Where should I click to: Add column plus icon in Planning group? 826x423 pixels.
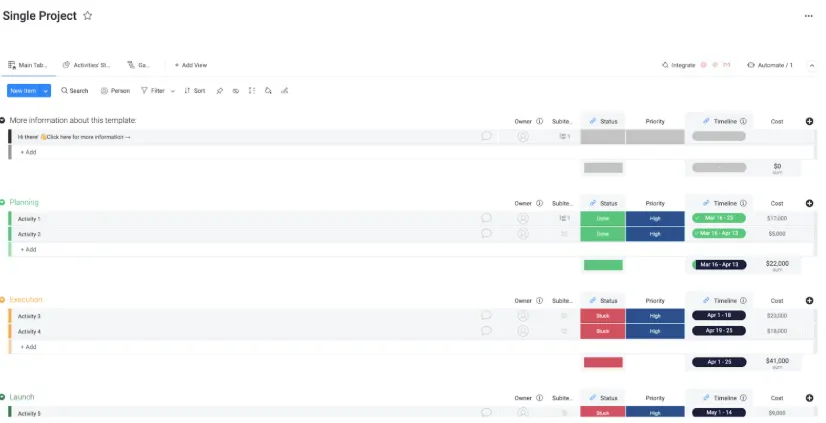pyautogui.click(x=809, y=203)
